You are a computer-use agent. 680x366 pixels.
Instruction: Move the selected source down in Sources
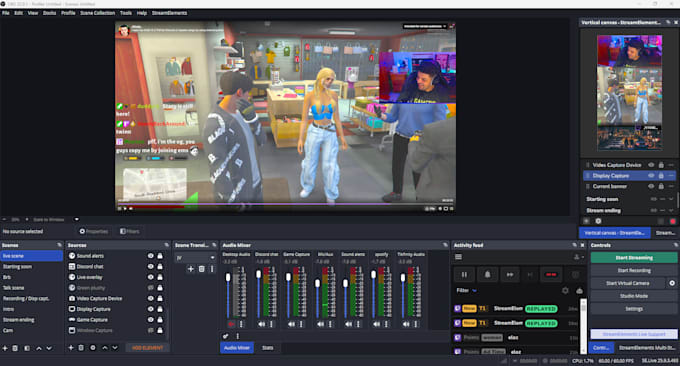point(115,348)
